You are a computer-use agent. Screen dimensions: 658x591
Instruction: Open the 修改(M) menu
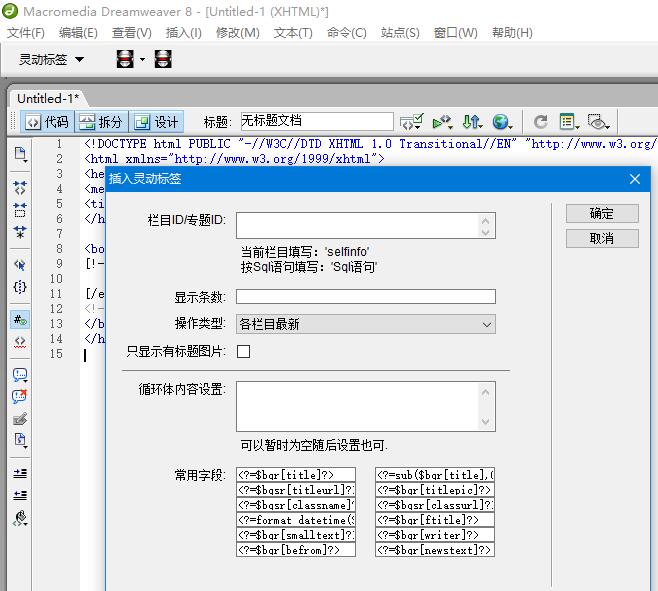click(238, 33)
